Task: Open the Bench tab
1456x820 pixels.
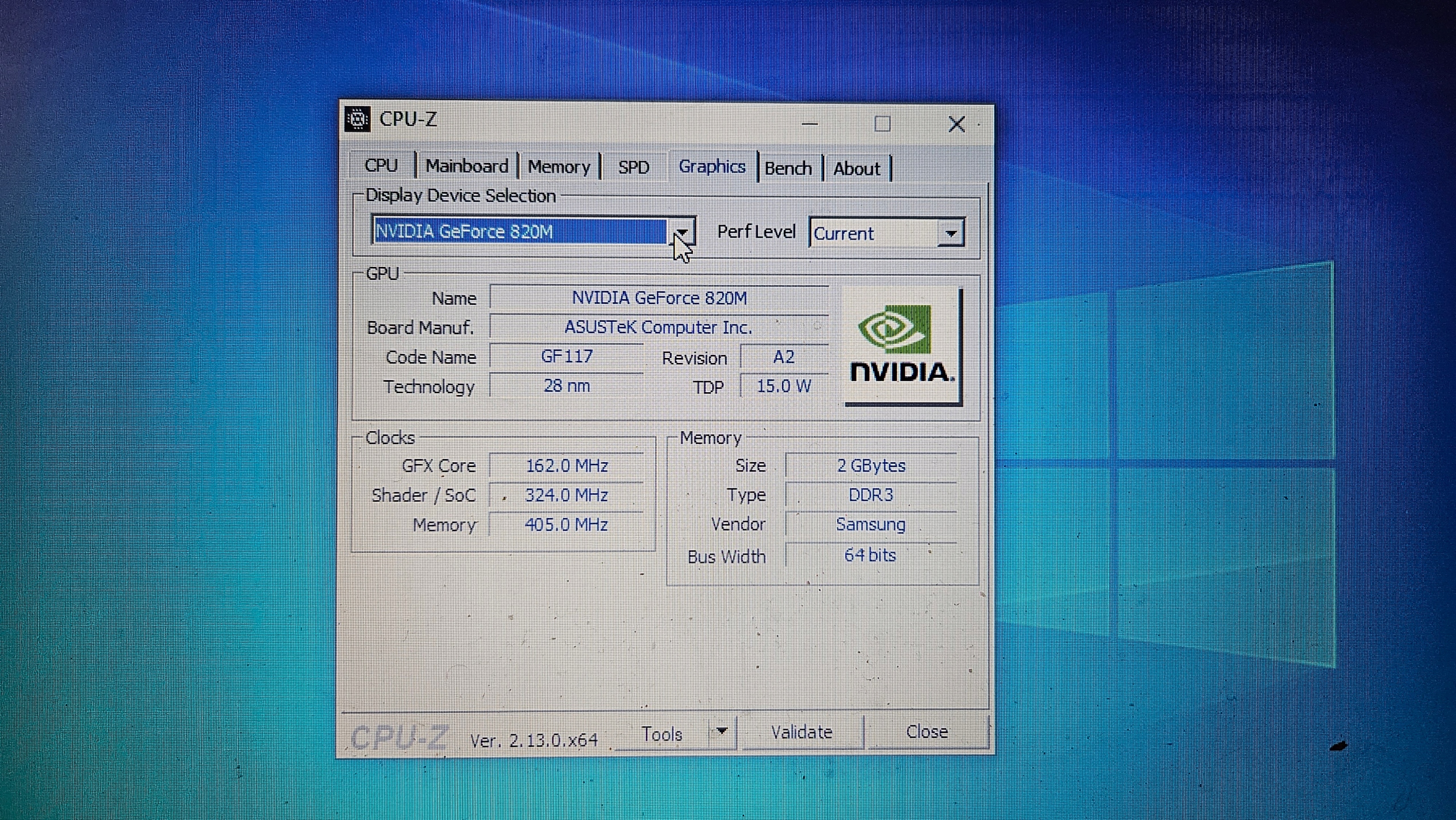Action: [x=788, y=168]
